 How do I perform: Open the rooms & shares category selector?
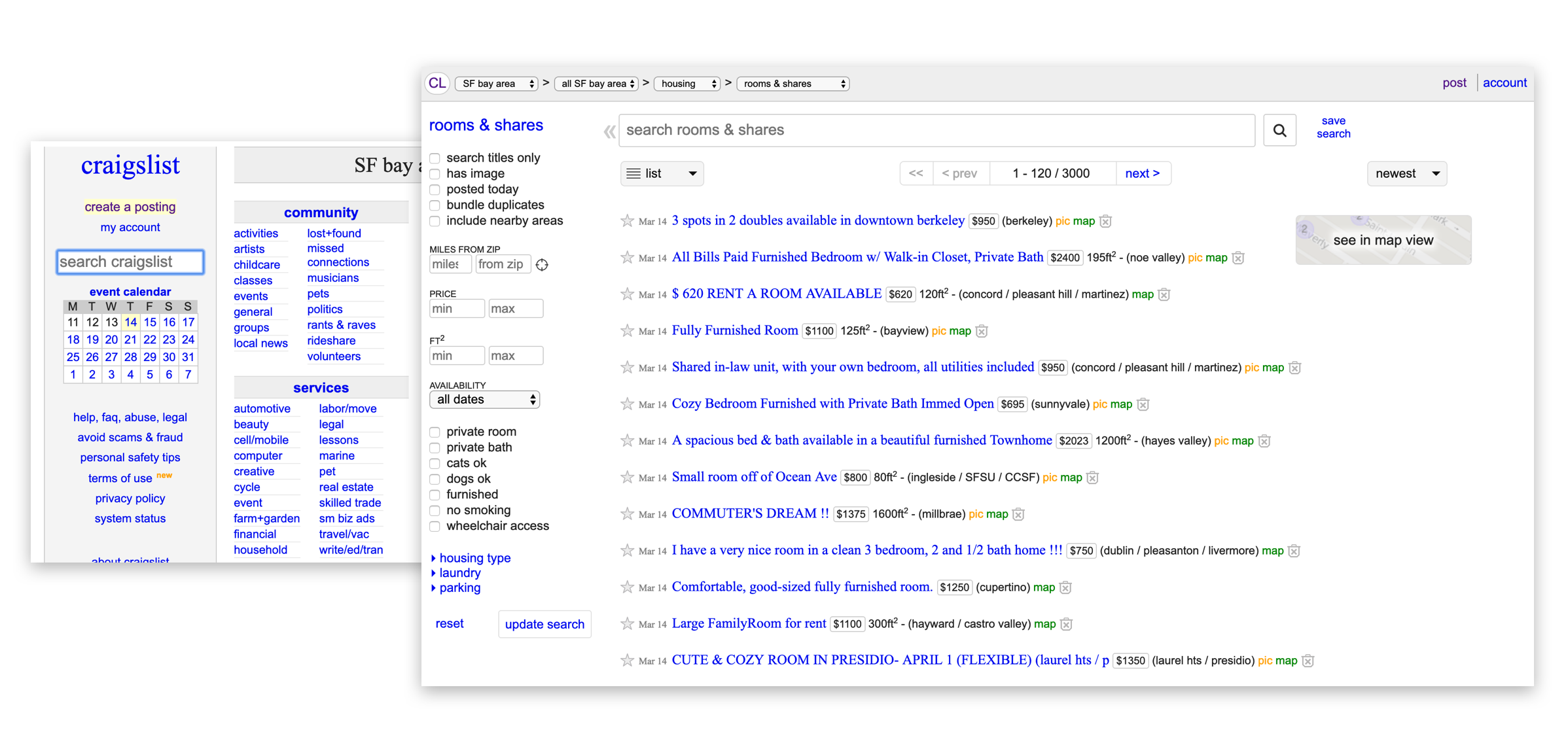[x=793, y=84]
